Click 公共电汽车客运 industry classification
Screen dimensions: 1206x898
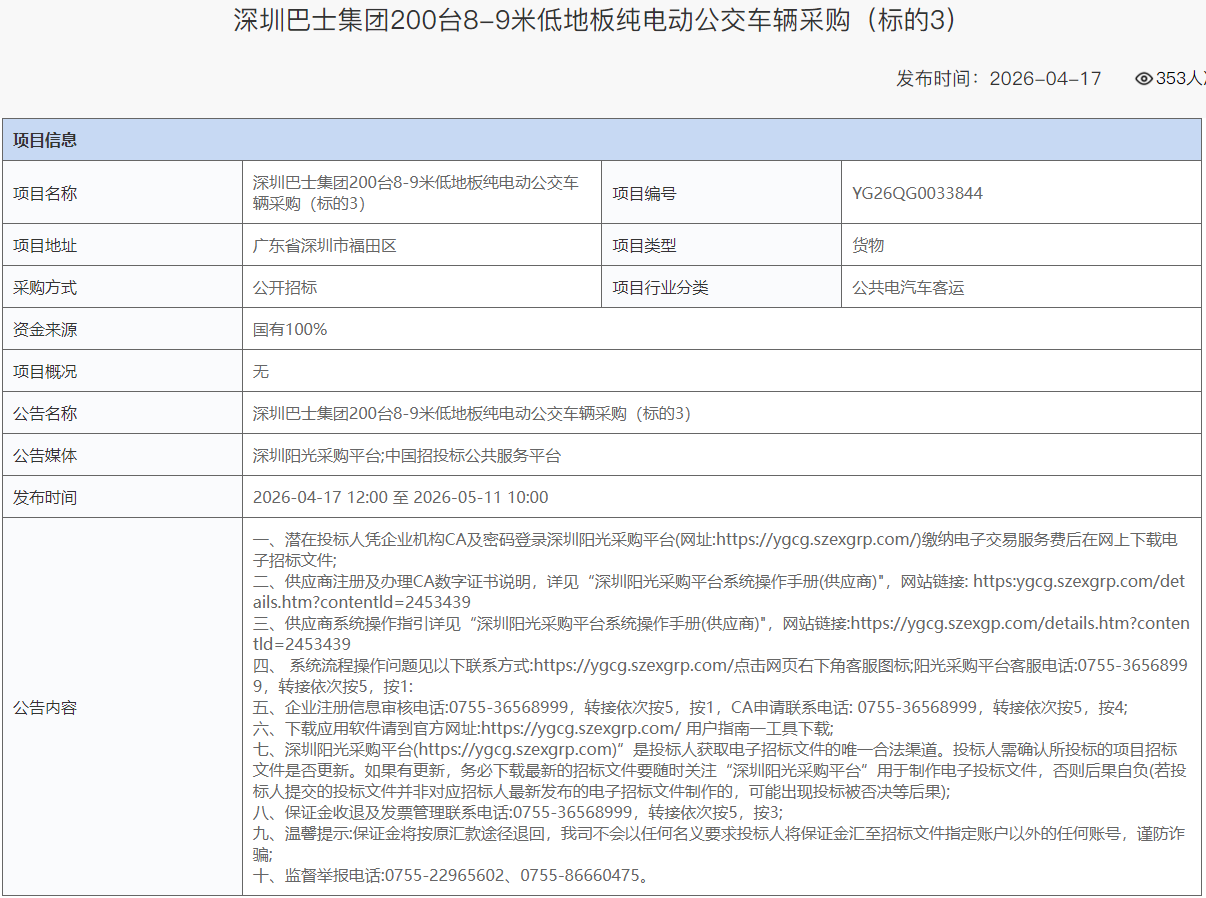click(910, 285)
